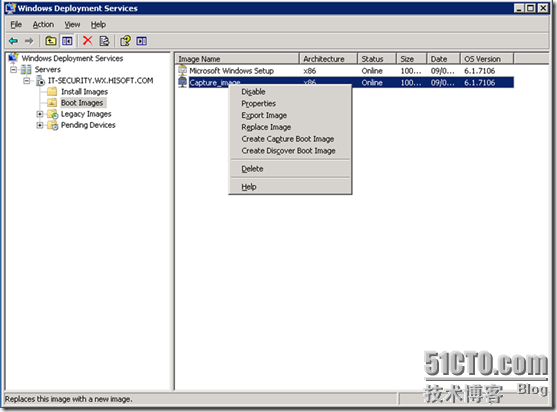Select Windows Deployment Services root label
Image resolution: width=557 pixels, height=412 pixels.
(x=72, y=58)
